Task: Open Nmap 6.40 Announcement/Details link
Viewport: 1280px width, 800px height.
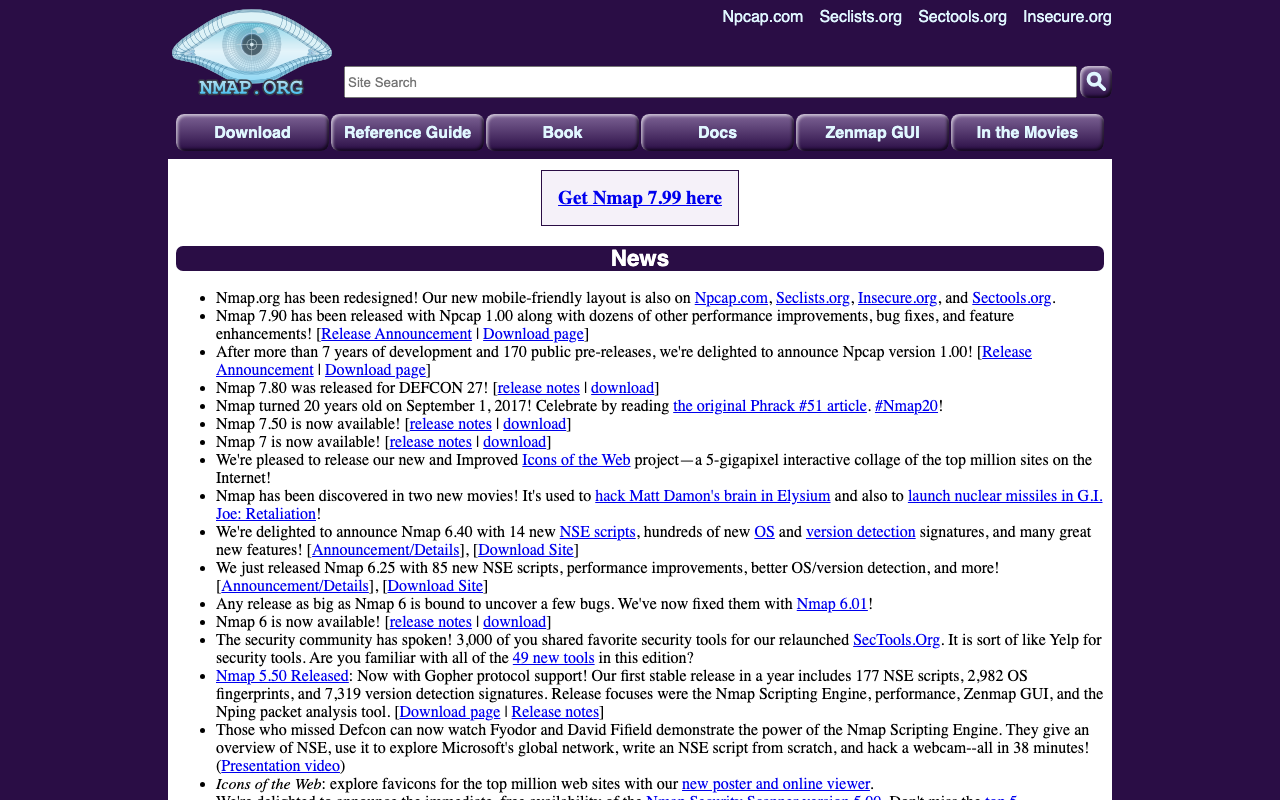Action: pos(386,550)
